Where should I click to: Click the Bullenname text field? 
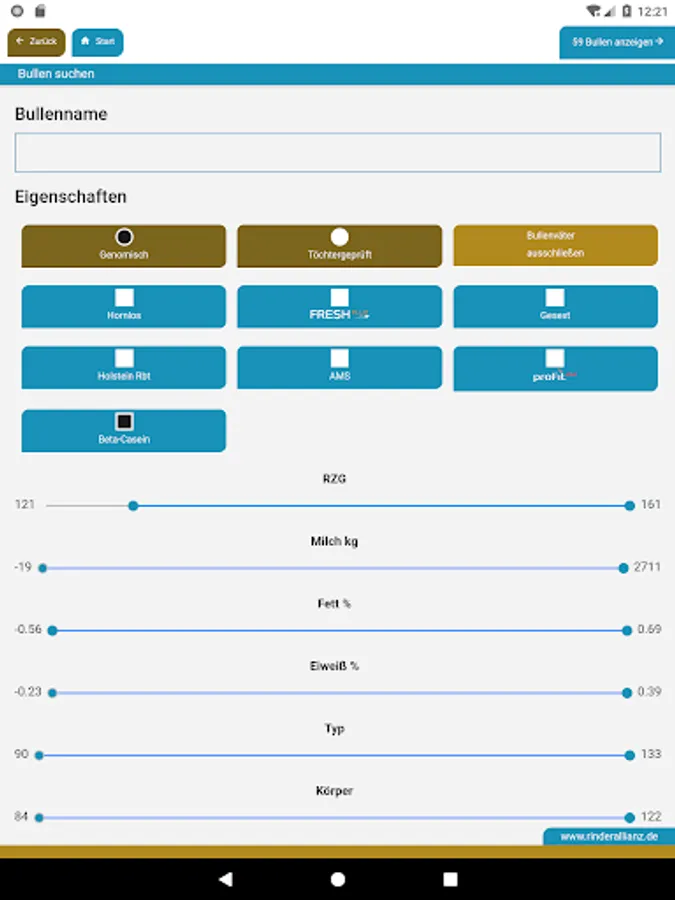pos(337,152)
